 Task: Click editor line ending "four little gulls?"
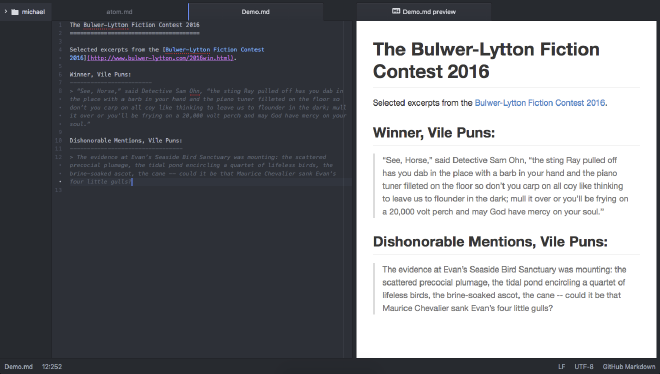pos(101,182)
